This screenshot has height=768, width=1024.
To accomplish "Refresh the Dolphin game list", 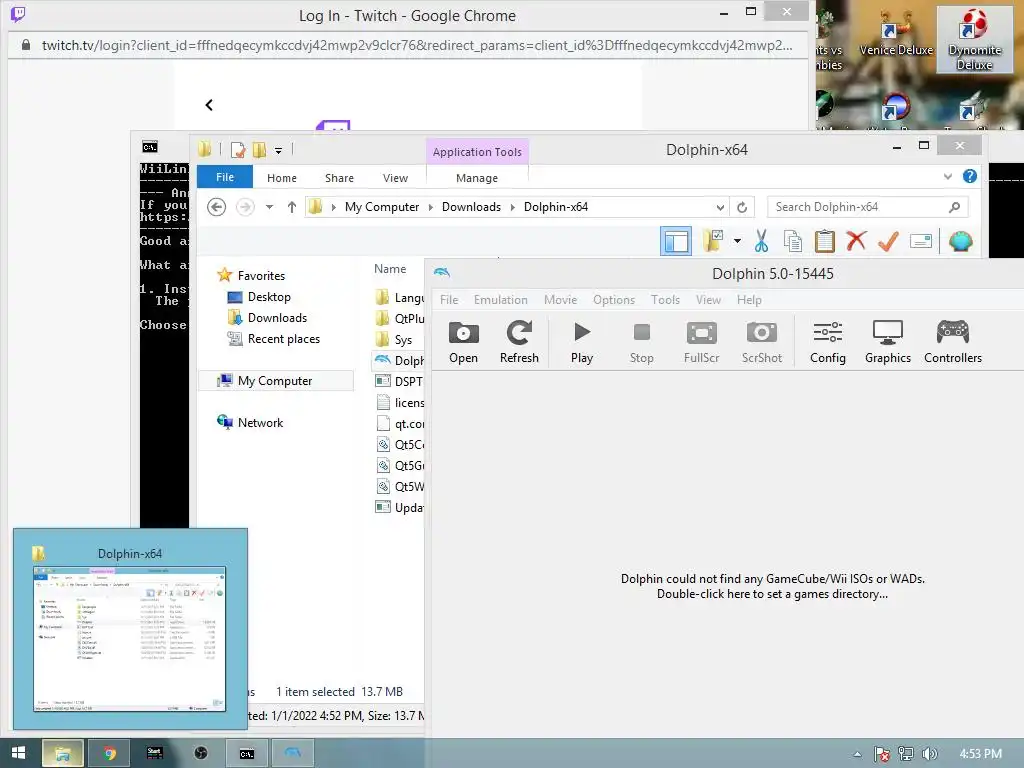I will (519, 342).
